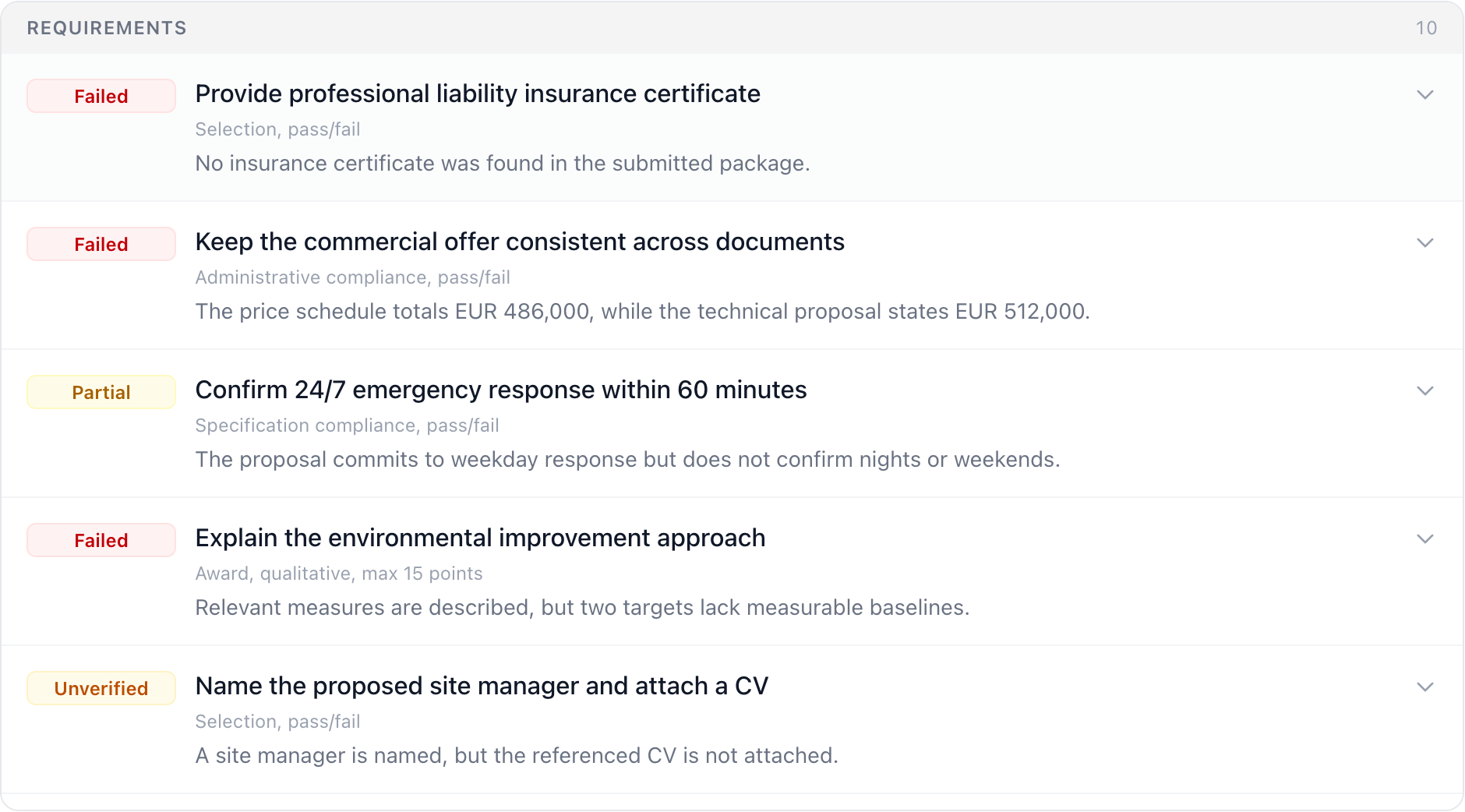The height and width of the screenshot is (812, 1465).
Task: Click the Failed badge for environmental improvement row
Action: 101,540
